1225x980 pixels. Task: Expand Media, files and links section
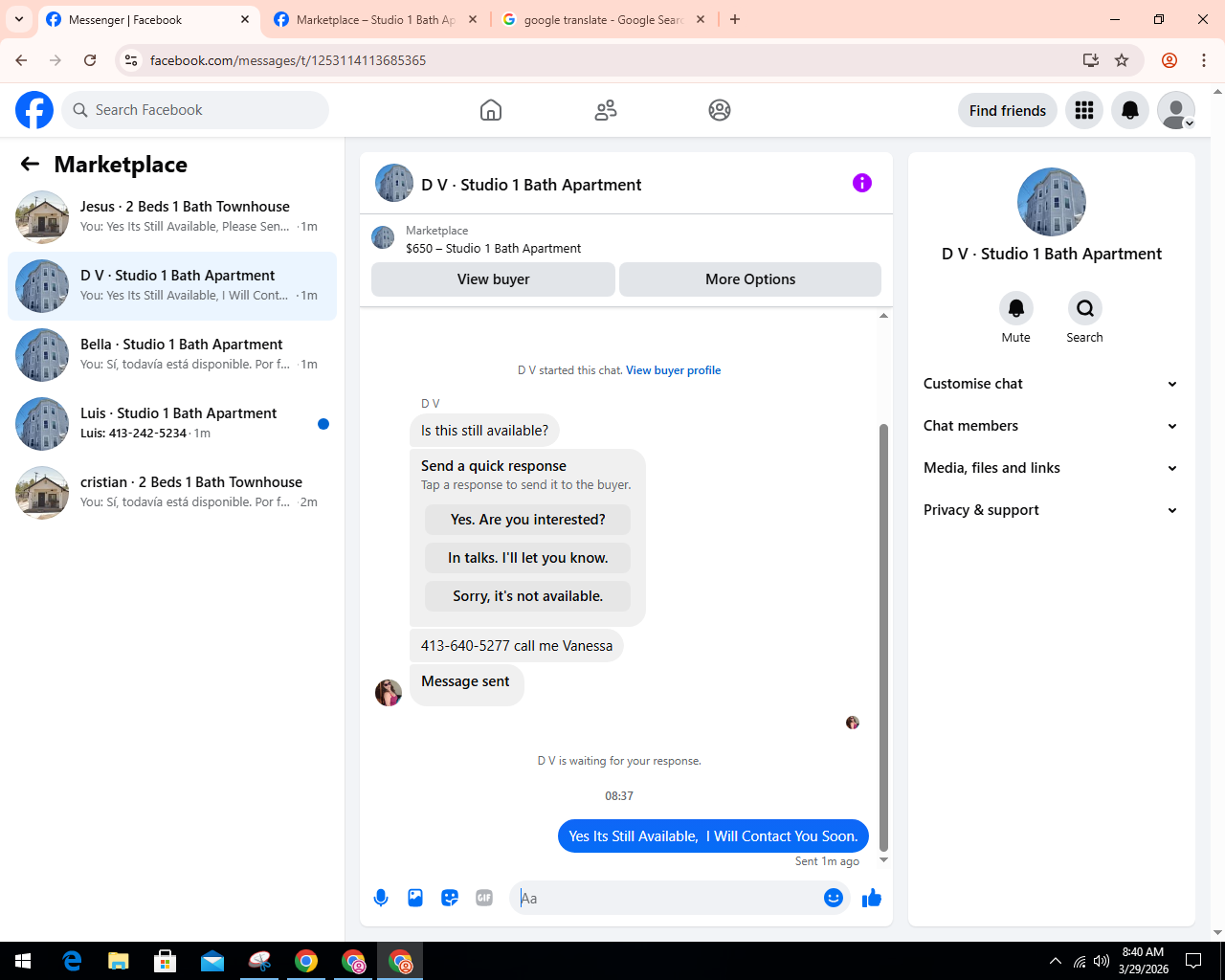1051,468
